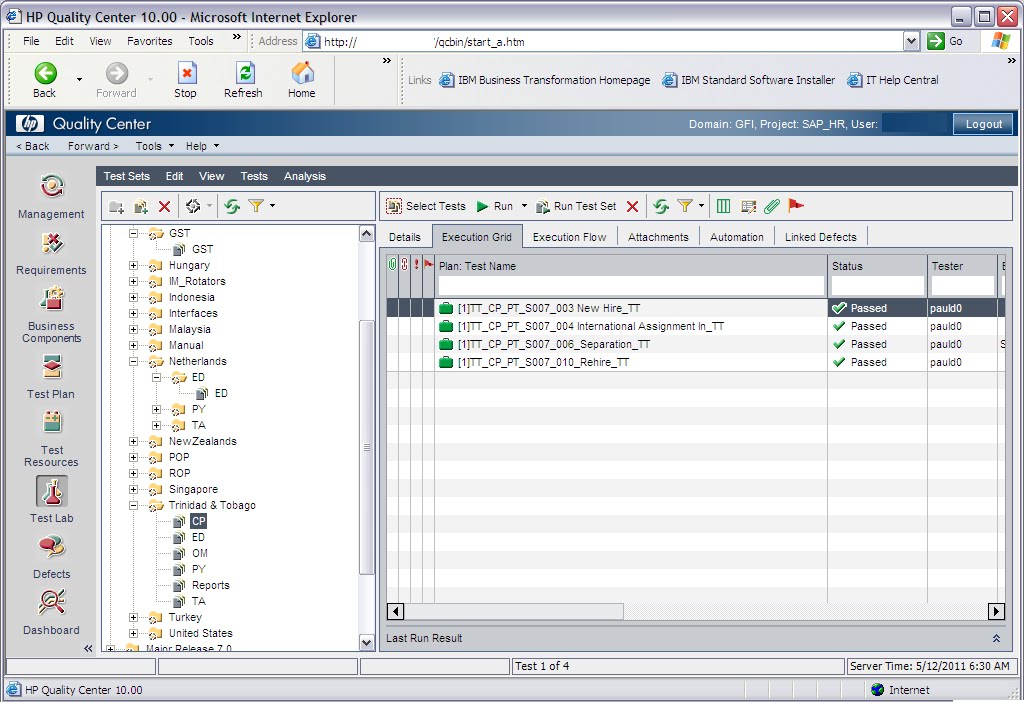Viewport: 1024px width, 702px height.
Task: Switch to the Details tab
Action: [405, 237]
